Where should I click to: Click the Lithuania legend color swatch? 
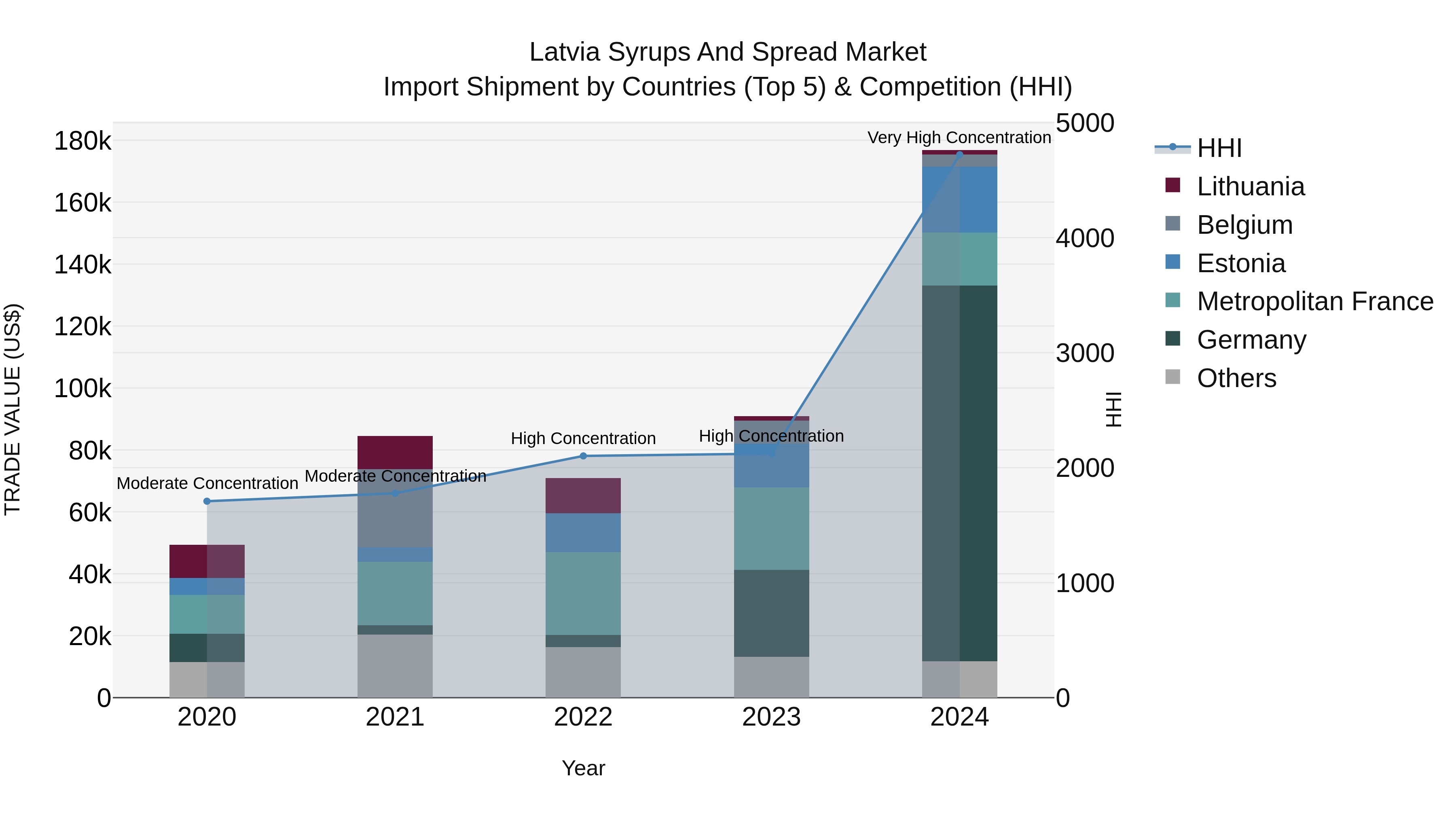tap(1173, 185)
